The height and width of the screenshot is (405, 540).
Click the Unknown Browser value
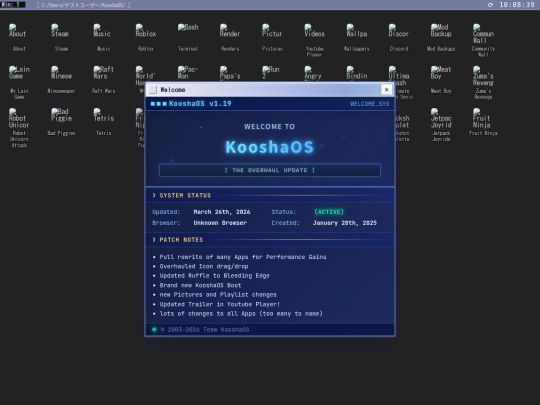(220, 223)
